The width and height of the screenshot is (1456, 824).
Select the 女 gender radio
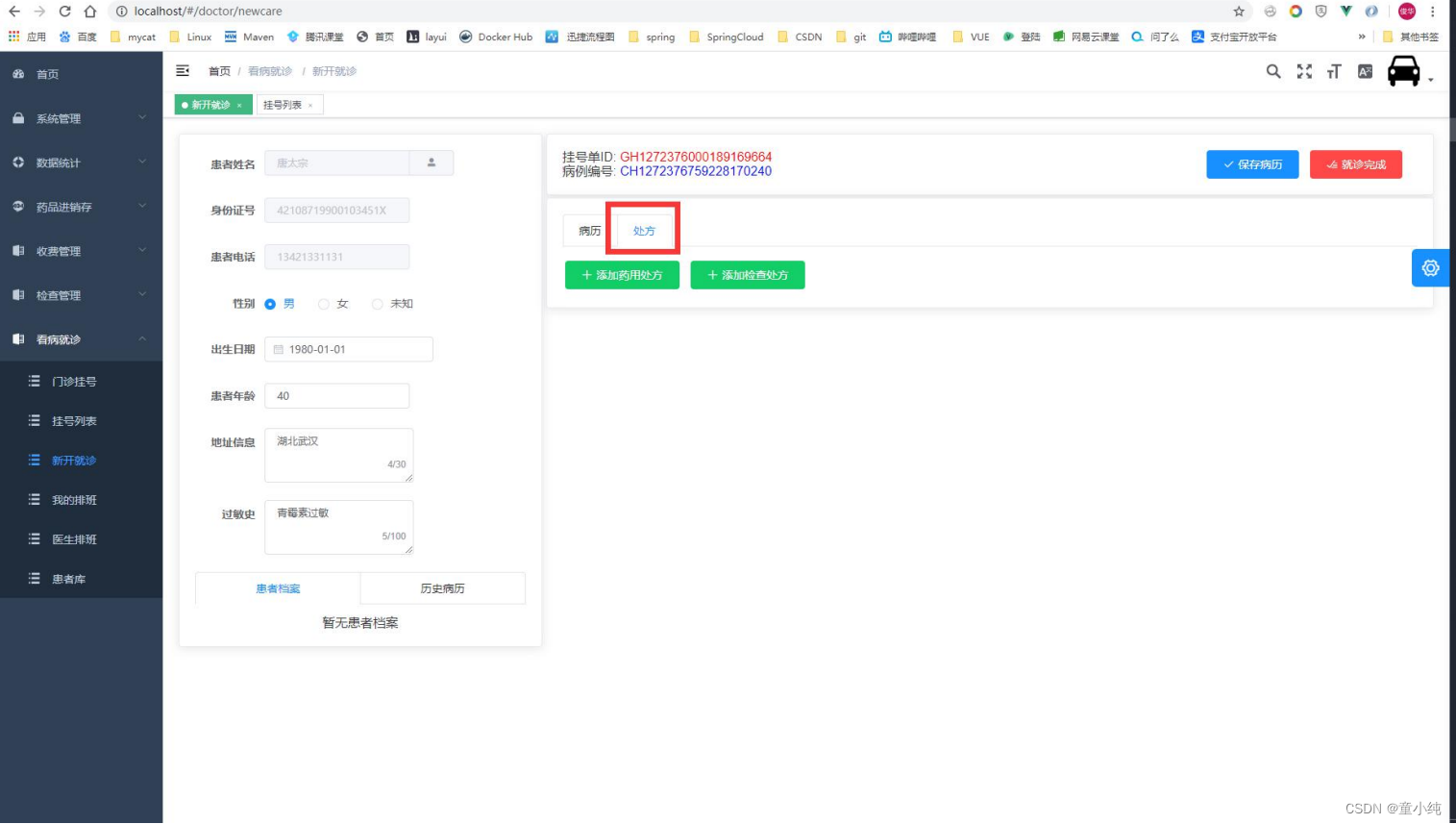click(324, 304)
